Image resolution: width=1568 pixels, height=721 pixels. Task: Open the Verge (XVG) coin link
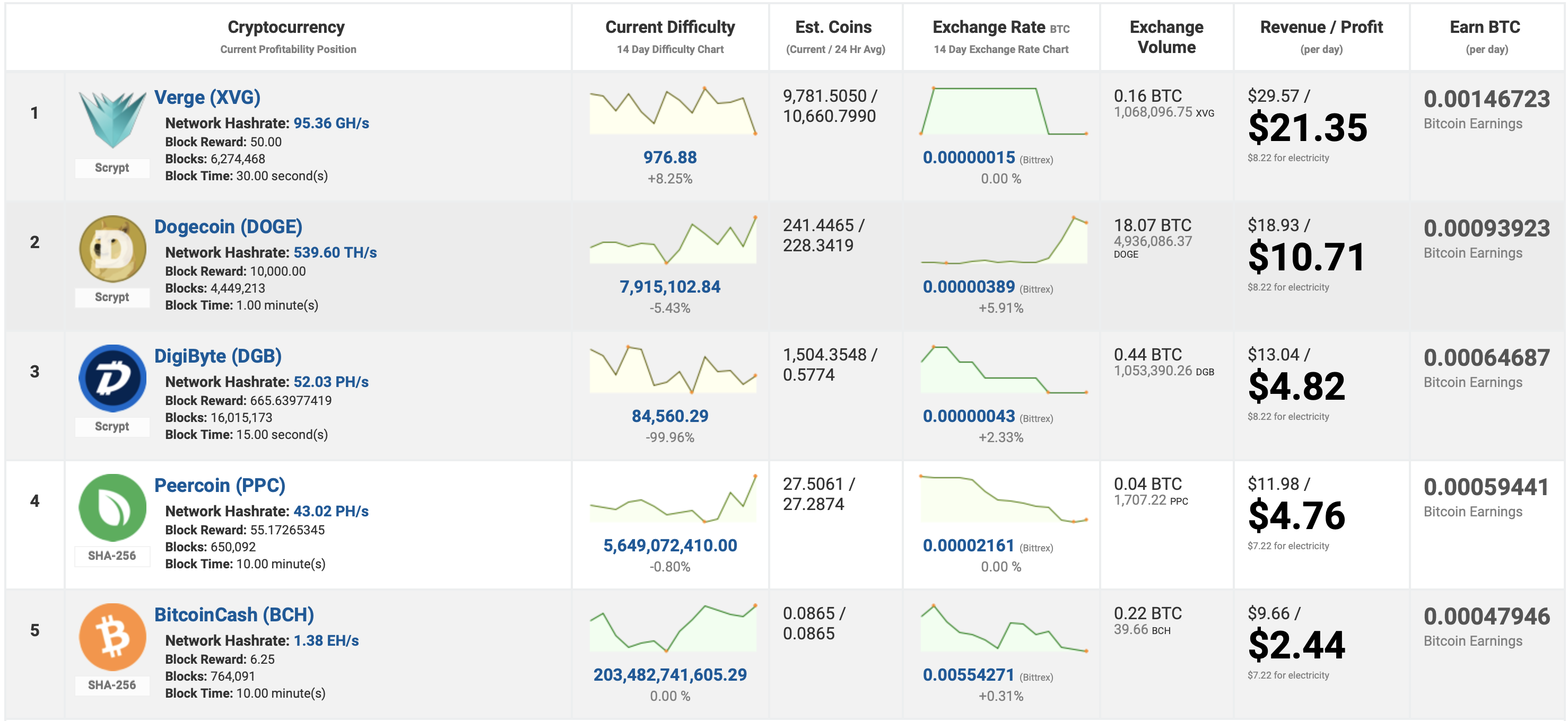pos(207,98)
